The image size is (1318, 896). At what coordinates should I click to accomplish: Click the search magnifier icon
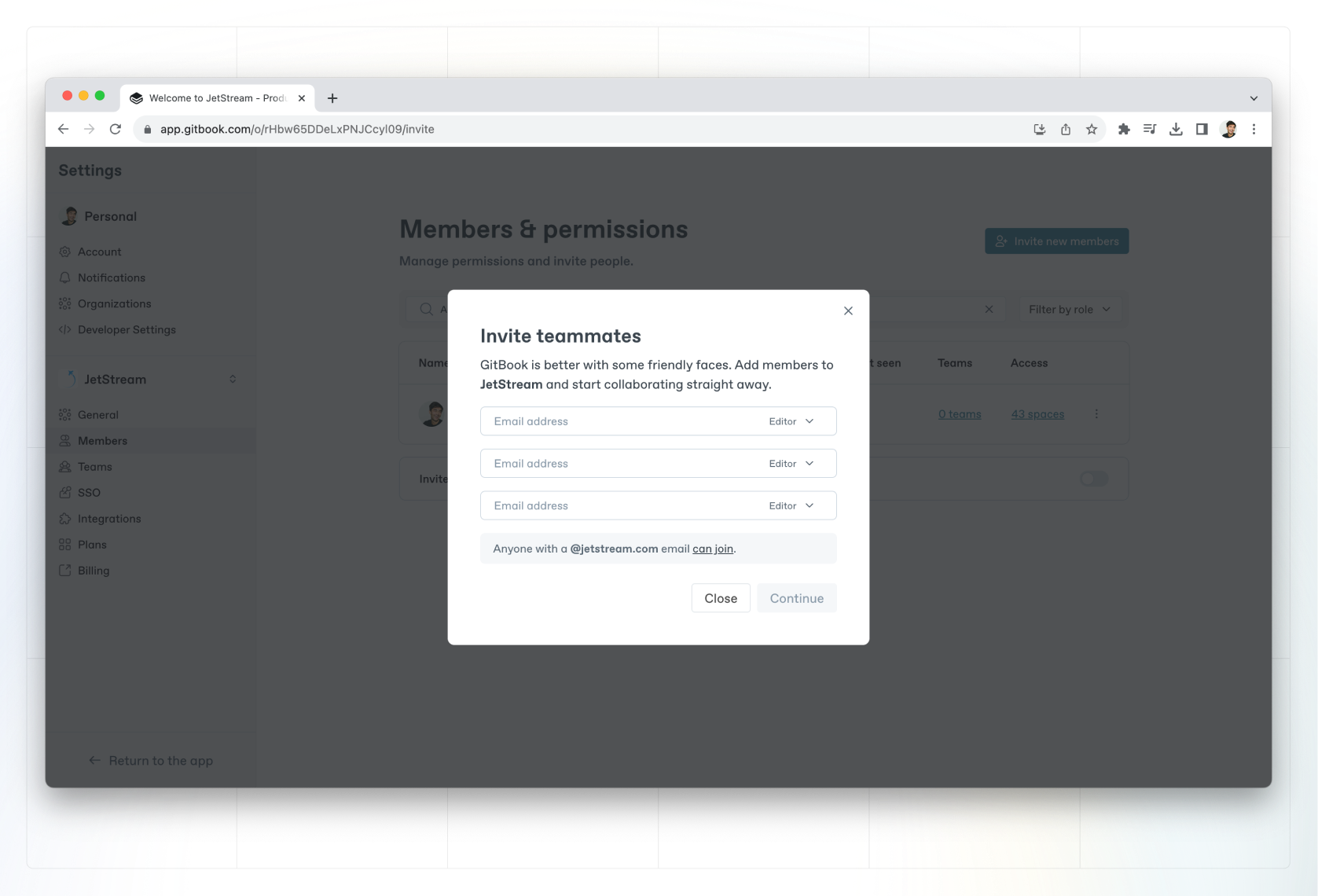pyautogui.click(x=426, y=310)
